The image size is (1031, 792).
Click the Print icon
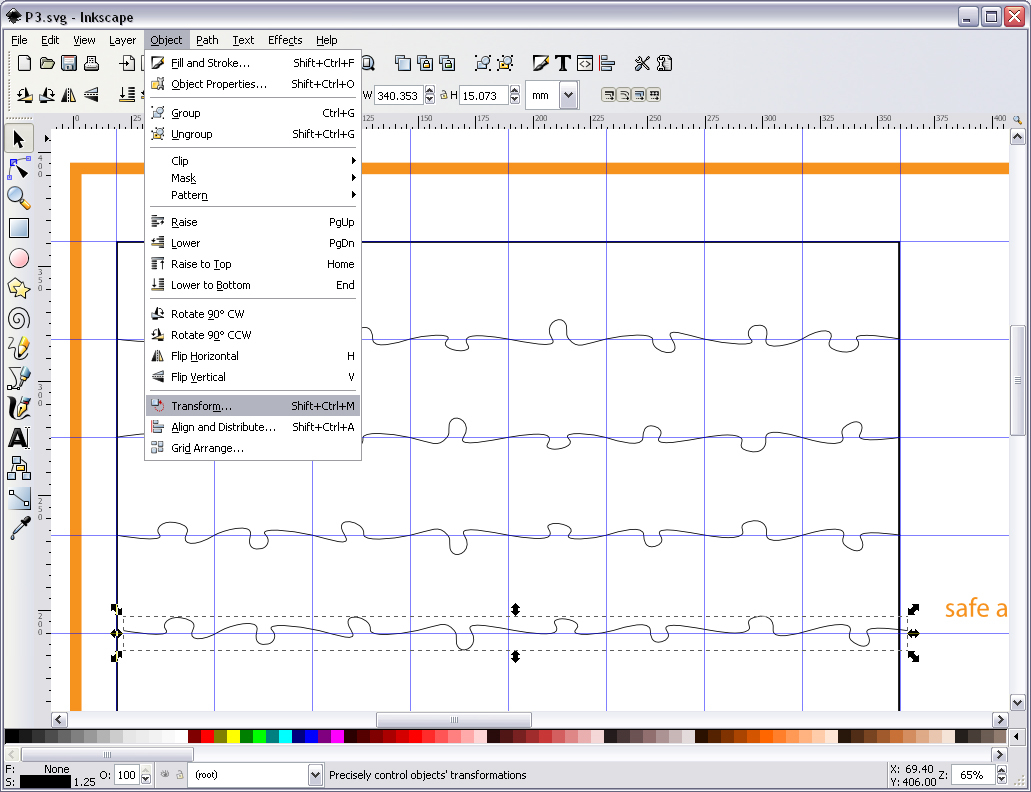pyautogui.click(x=91, y=63)
